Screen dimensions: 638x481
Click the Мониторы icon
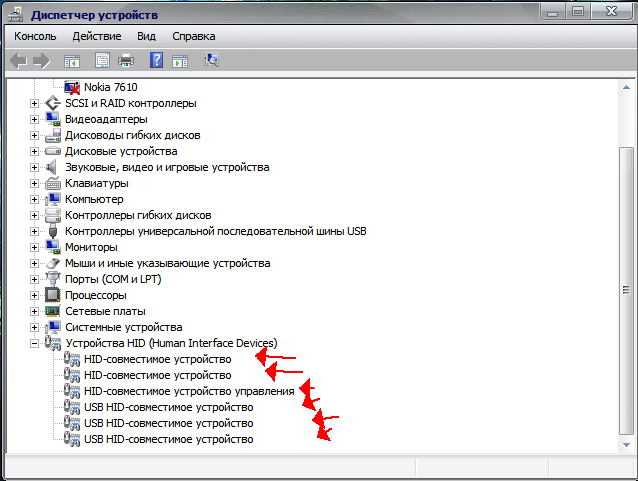[x=53, y=247]
